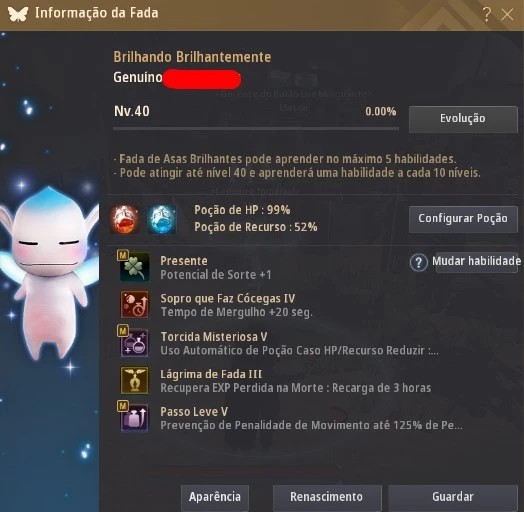The height and width of the screenshot is (512, 524).
Task: Open the Aparência option
Action: point(215,497)
